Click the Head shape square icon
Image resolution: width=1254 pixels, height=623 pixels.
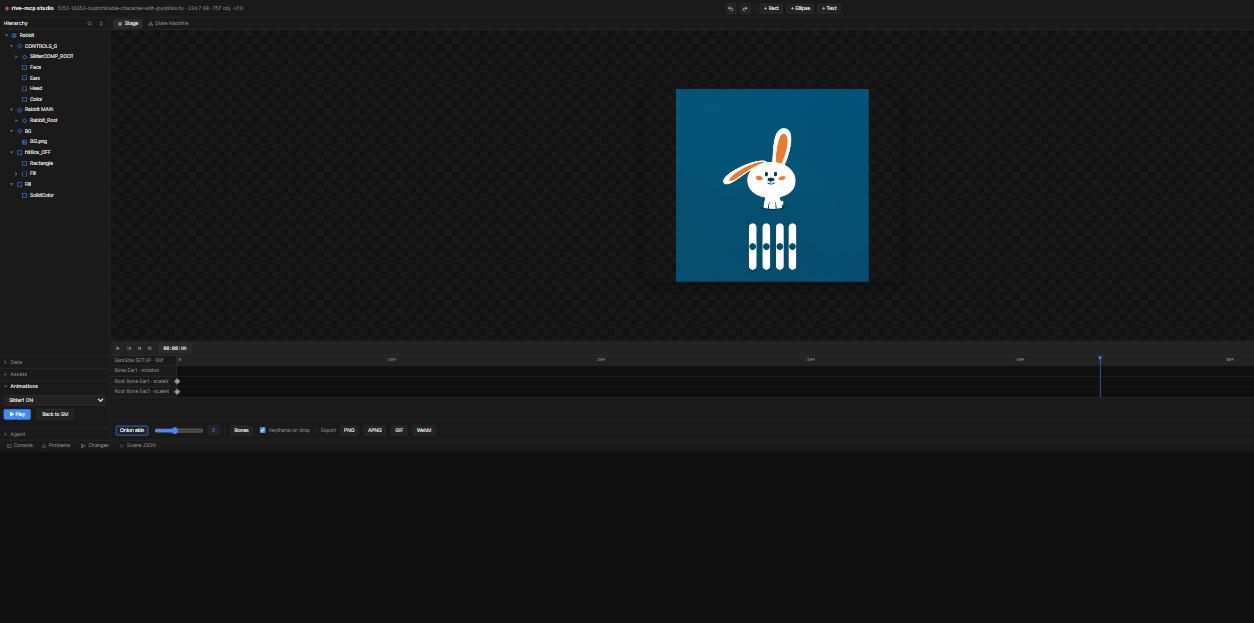click(24, 88)
